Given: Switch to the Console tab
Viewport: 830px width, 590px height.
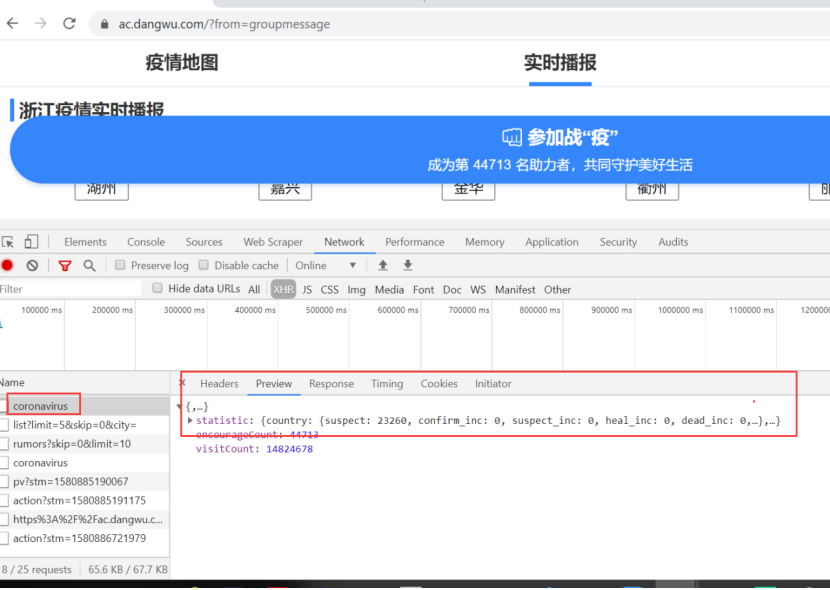Looking at the screenshot, I should (x=146, y=242).
